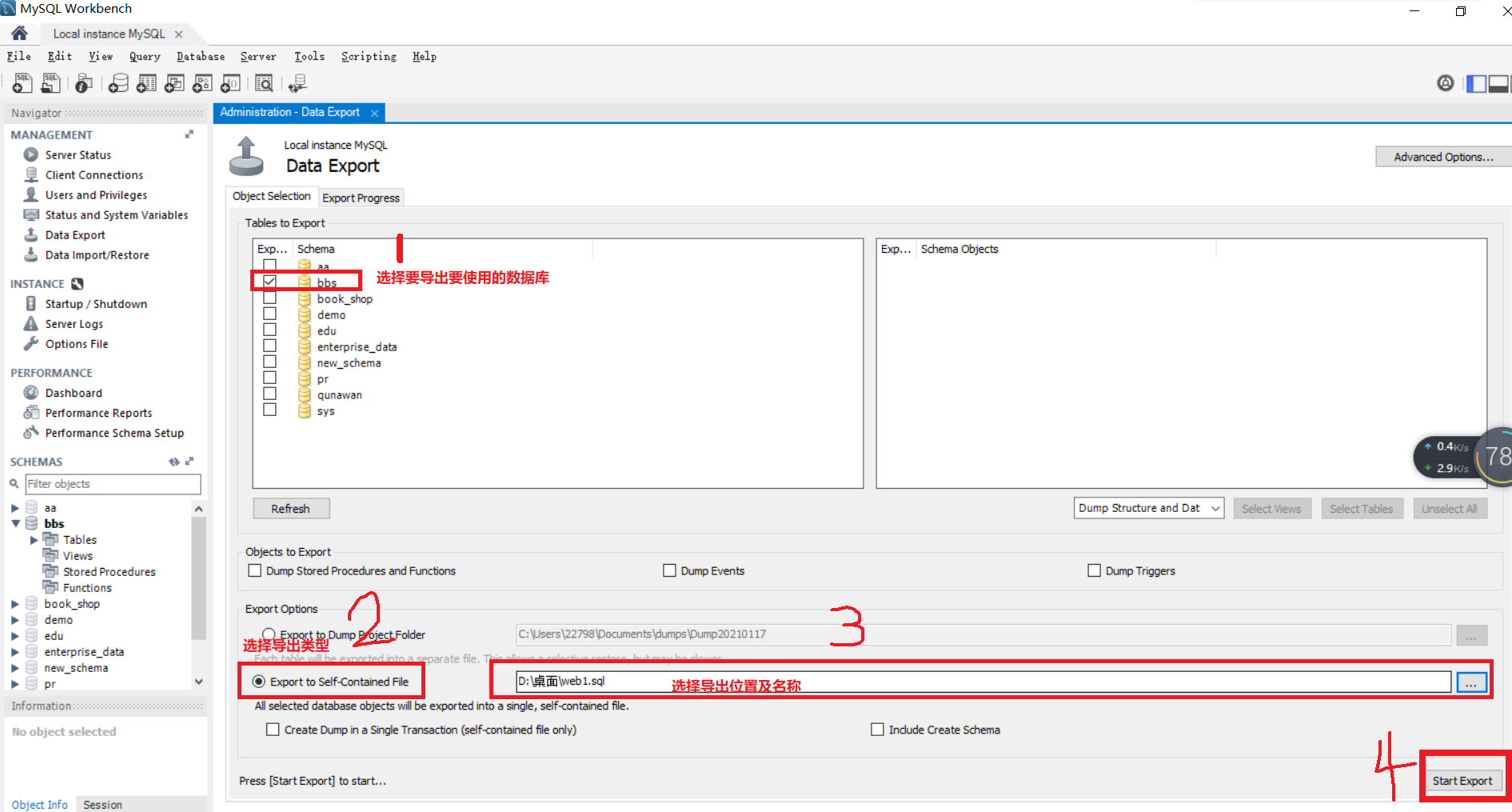
Task: Open Dump Structure and Data dropdown
Action: [1149, 508]
